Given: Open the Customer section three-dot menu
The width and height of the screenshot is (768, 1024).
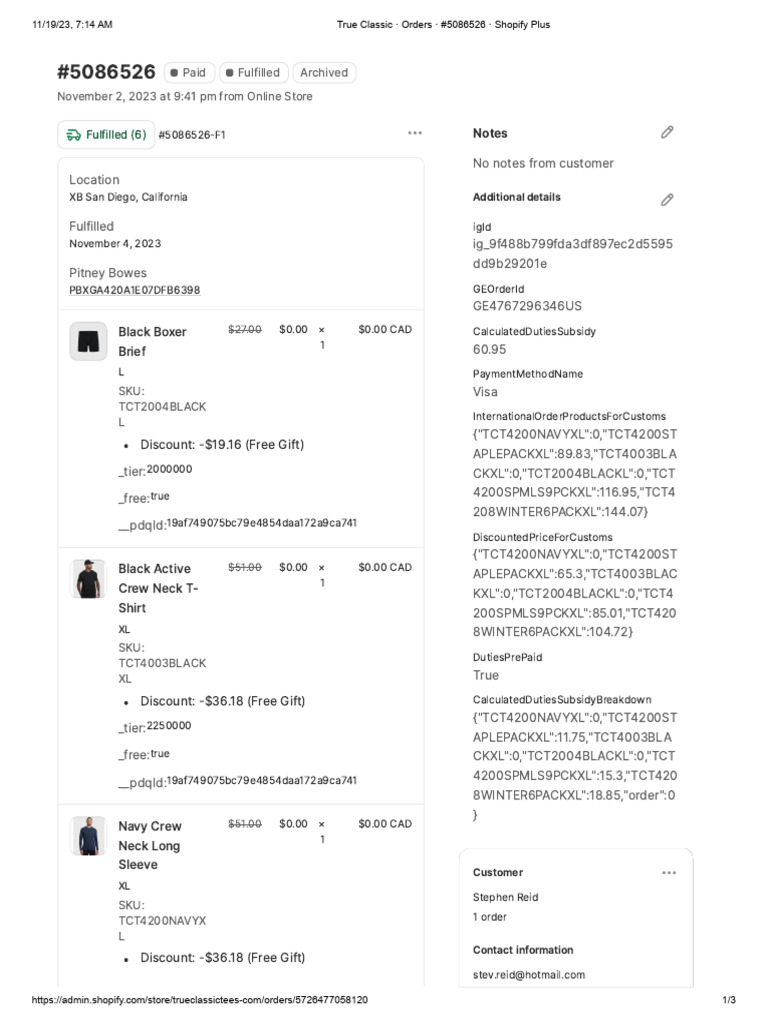Looking at the screenshot, I should [669, 872].
